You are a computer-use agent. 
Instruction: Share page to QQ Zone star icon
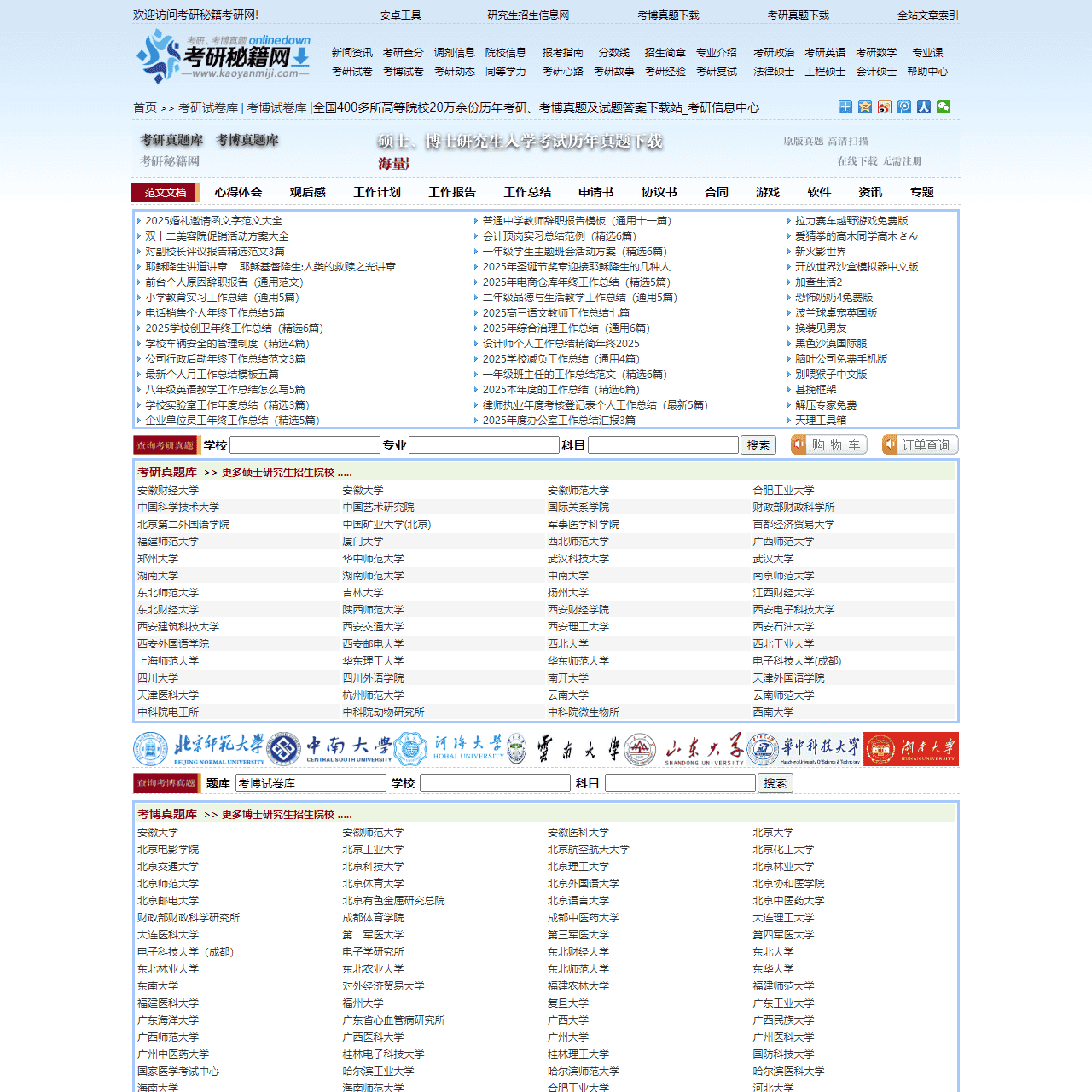point(865,107)
